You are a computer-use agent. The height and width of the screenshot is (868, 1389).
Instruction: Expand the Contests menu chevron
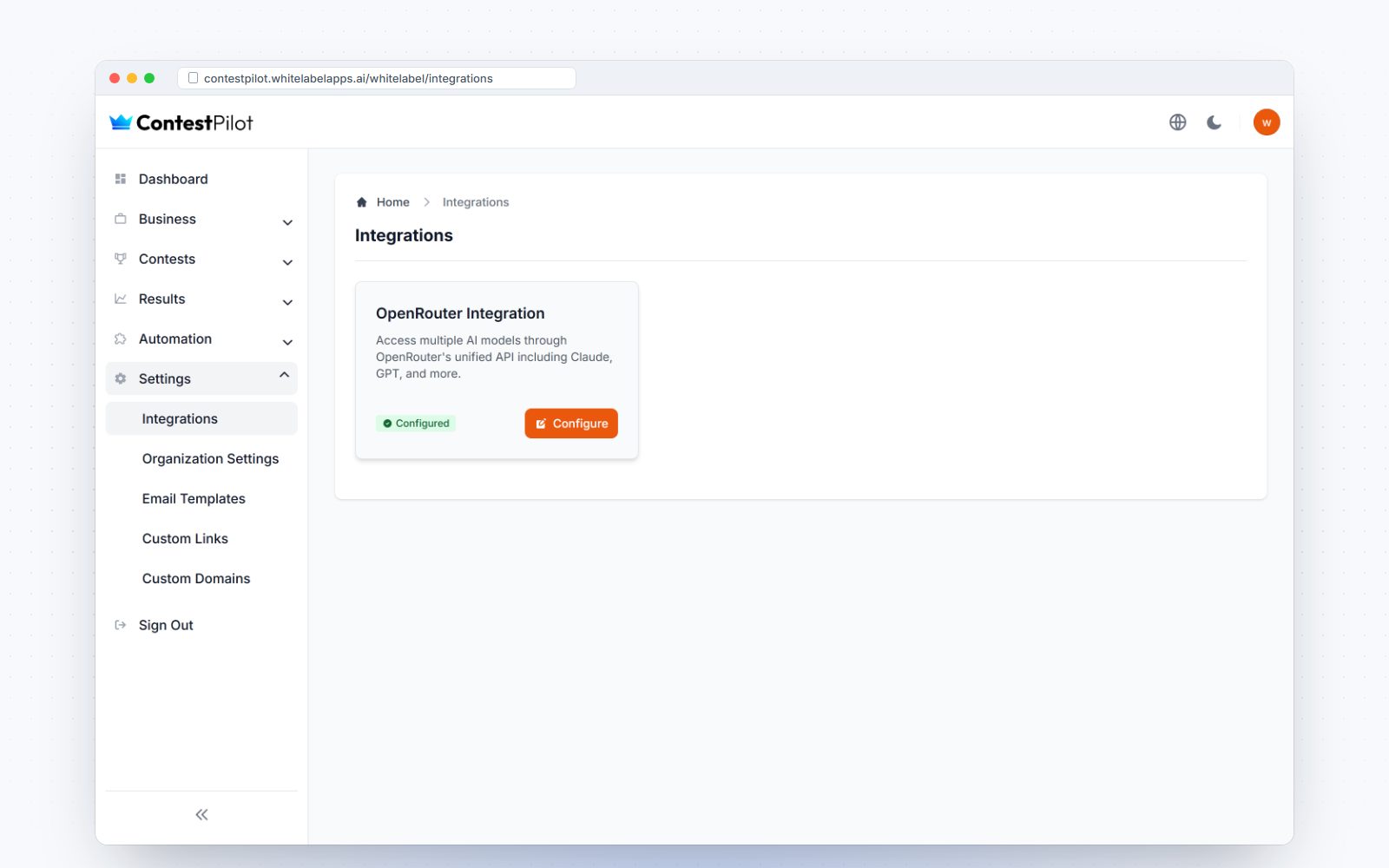[x=287, y=262]
